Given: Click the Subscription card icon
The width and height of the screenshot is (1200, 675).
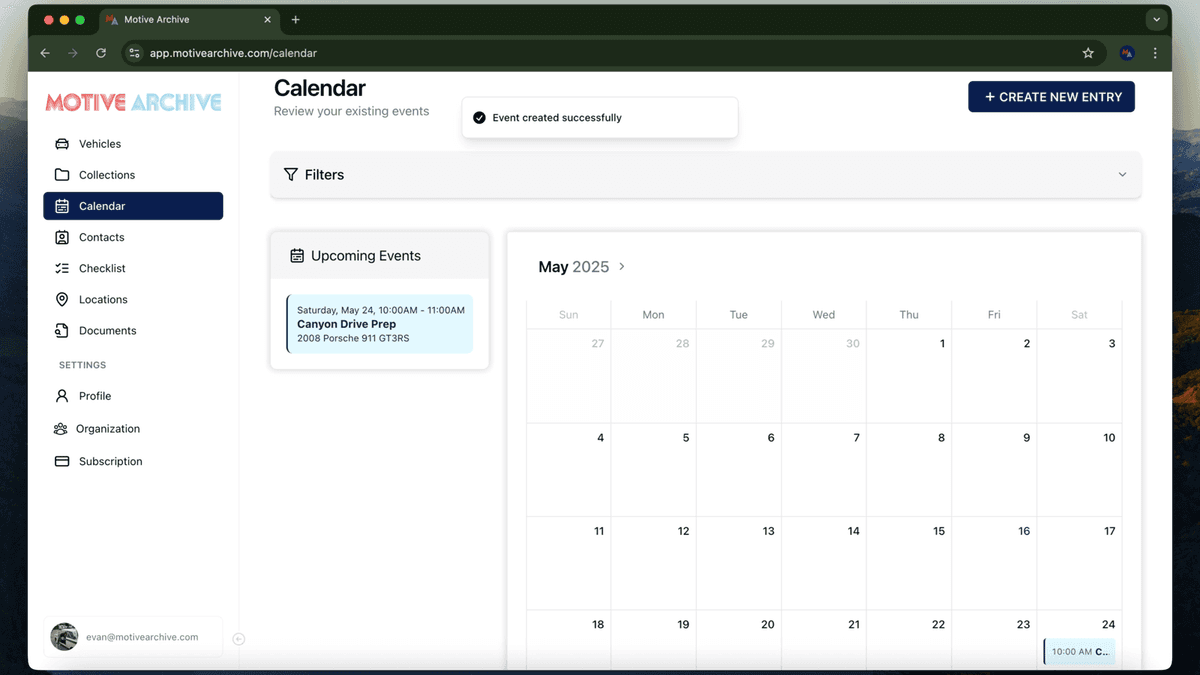Looking at the screenshot, I should coord(62,461).
